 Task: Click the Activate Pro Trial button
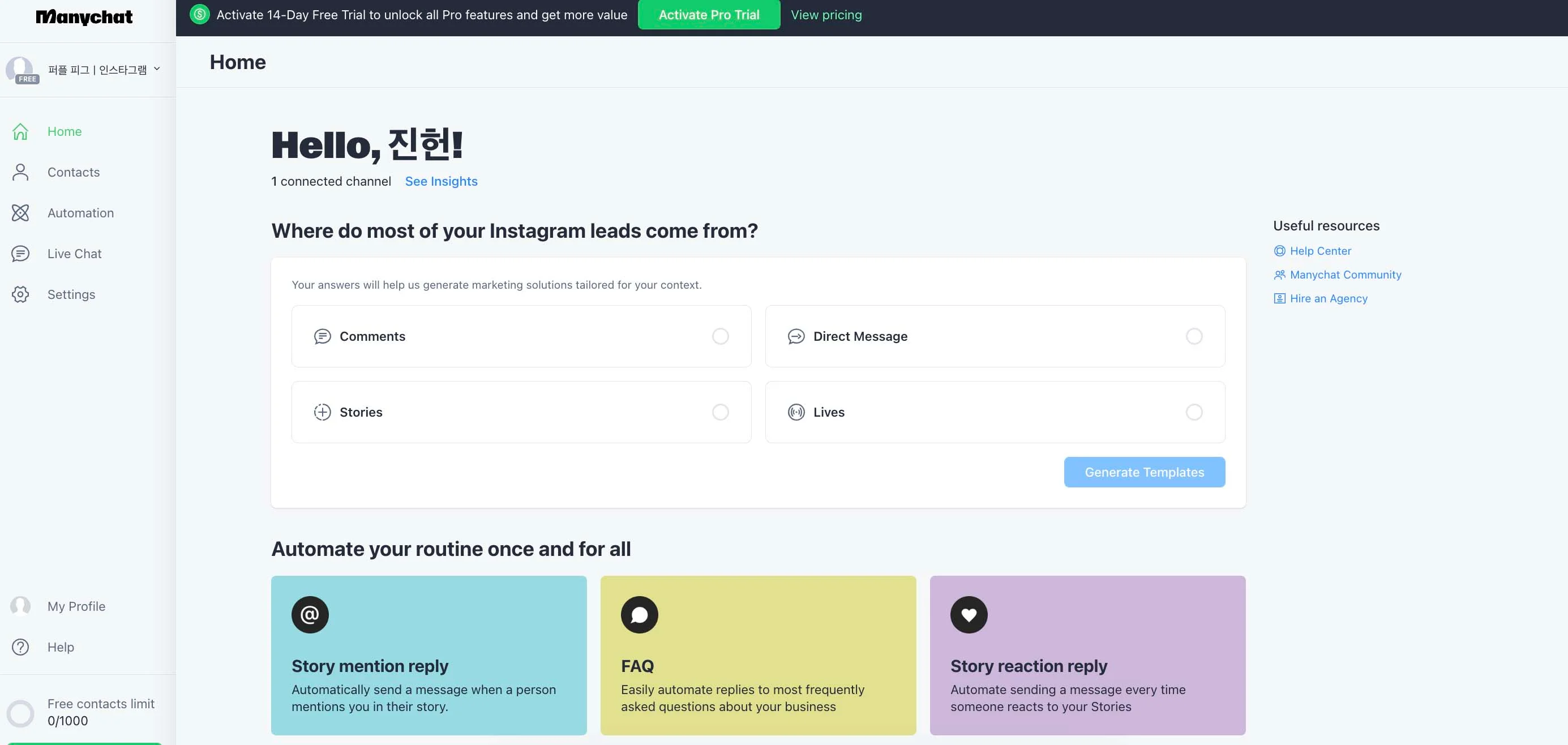[709, 15]
